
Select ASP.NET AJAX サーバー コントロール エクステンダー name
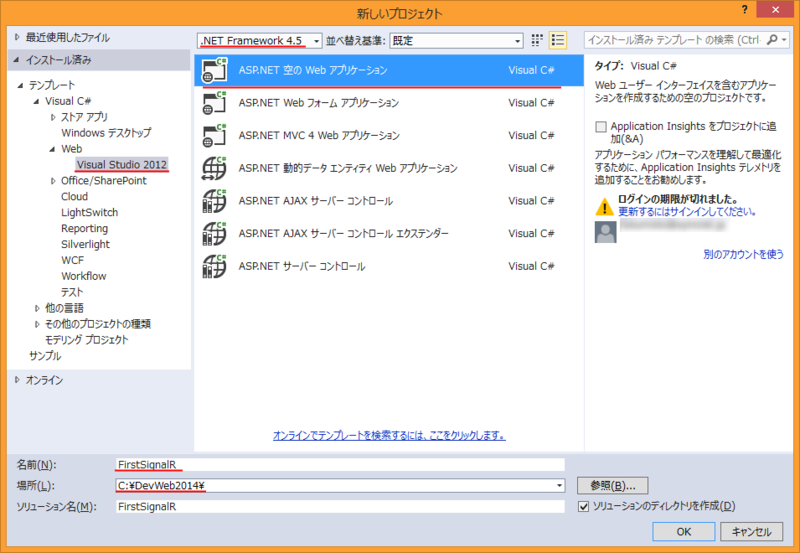pos(343,234)
